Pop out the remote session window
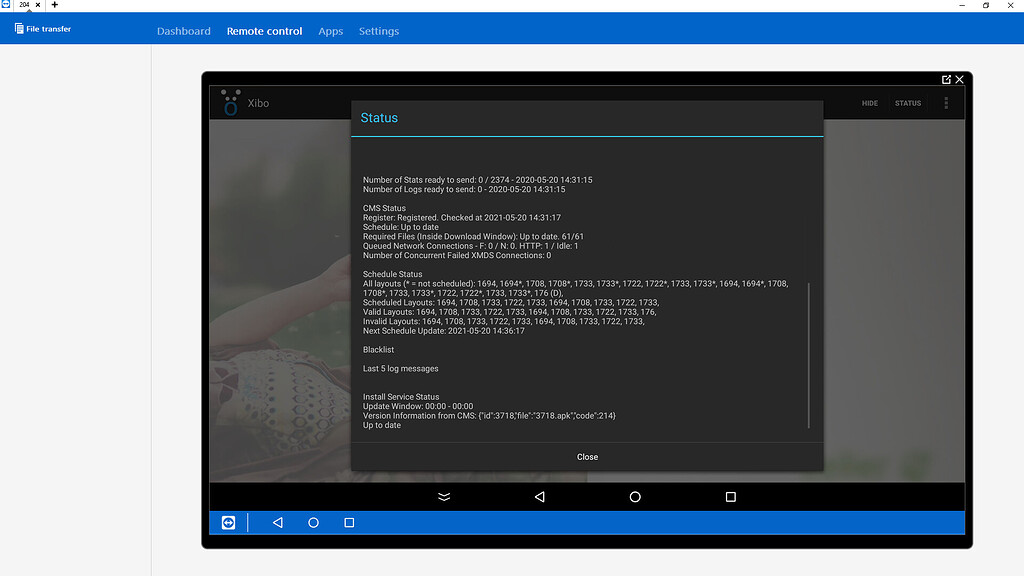This screenshot has width=1024, height=576. [944, 79]
